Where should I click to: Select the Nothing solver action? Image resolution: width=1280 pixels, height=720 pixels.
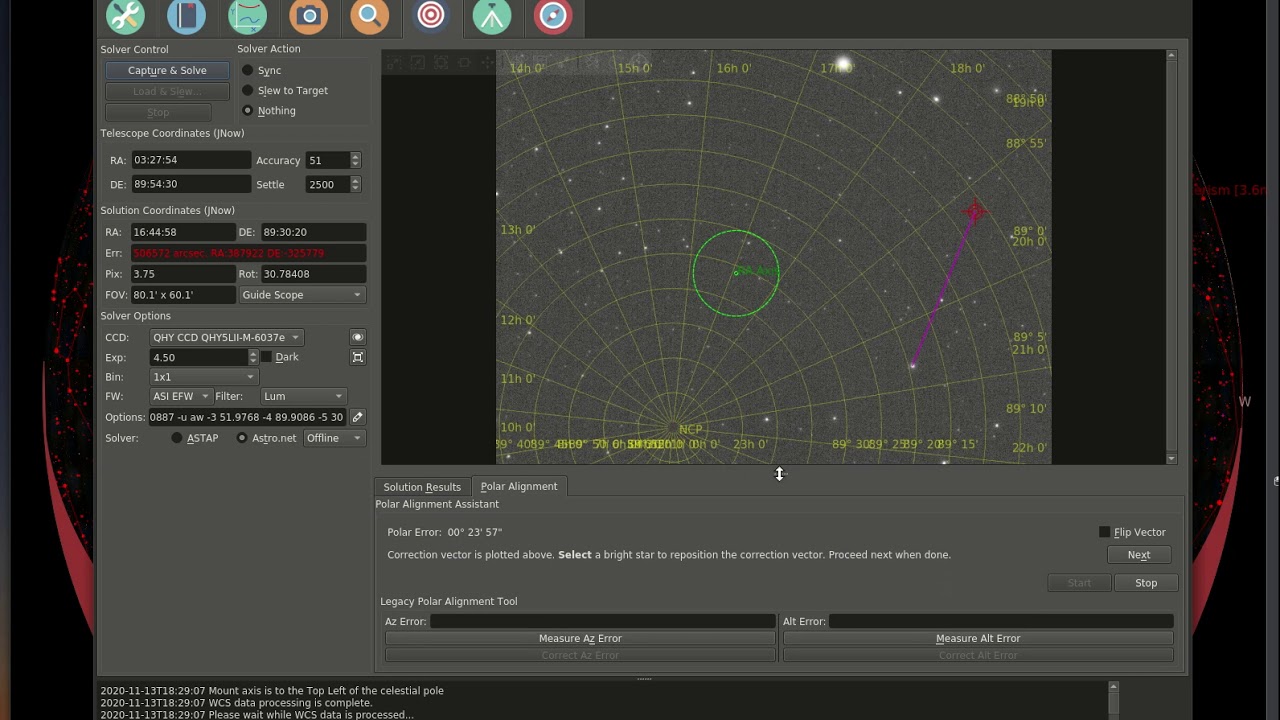coord(248,110)
